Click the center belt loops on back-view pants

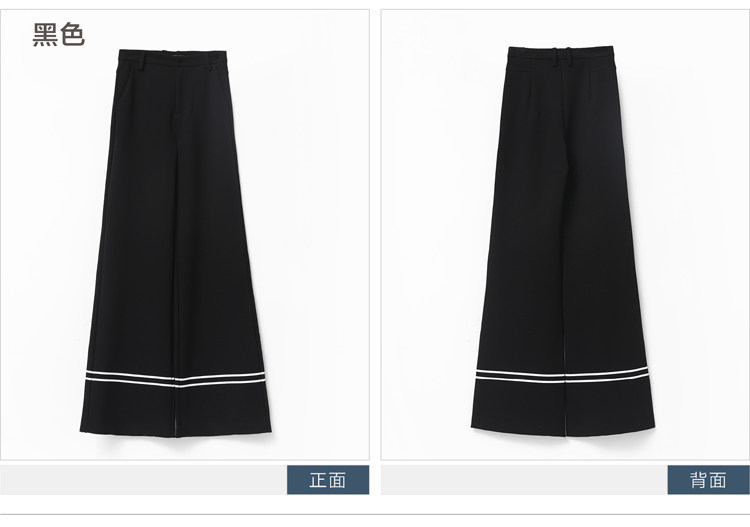pos(562,57)
